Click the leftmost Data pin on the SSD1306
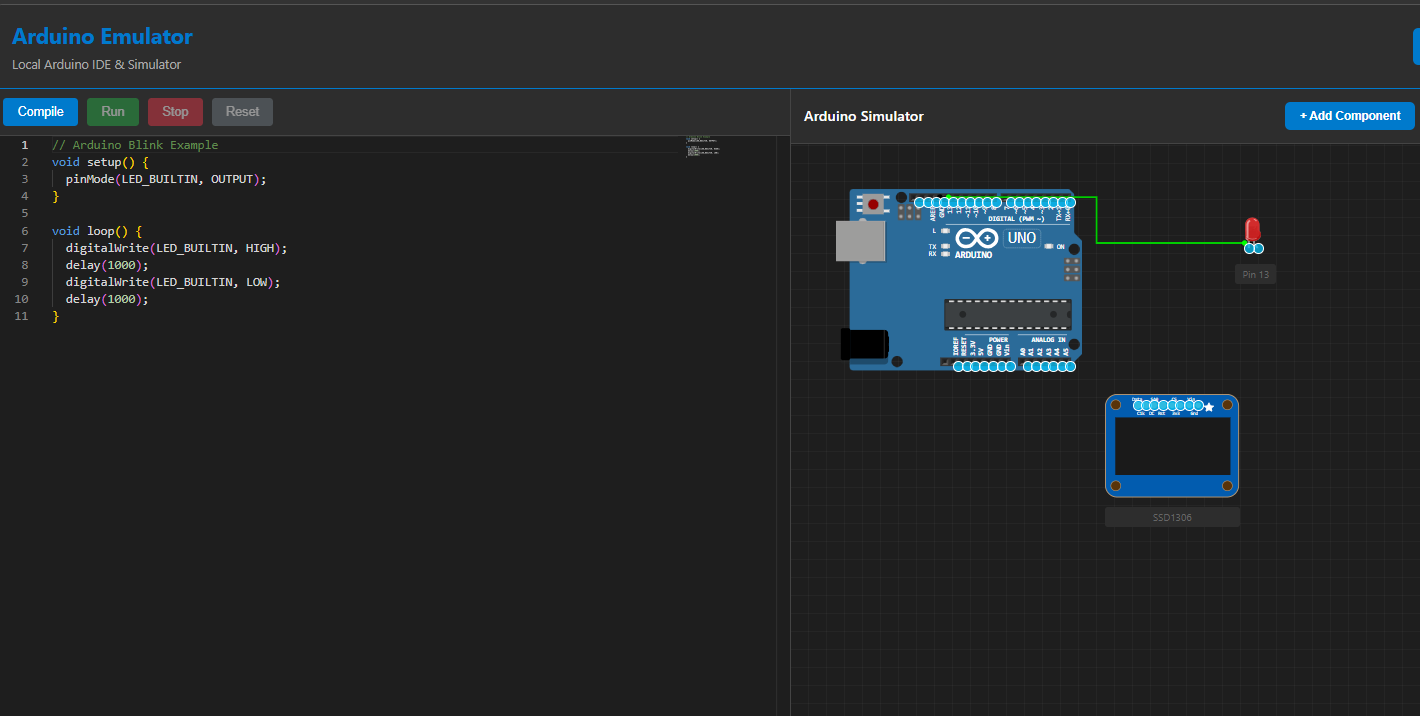Image resolution: width=1420 pixels, height=716 pixels. [1137, 405]
